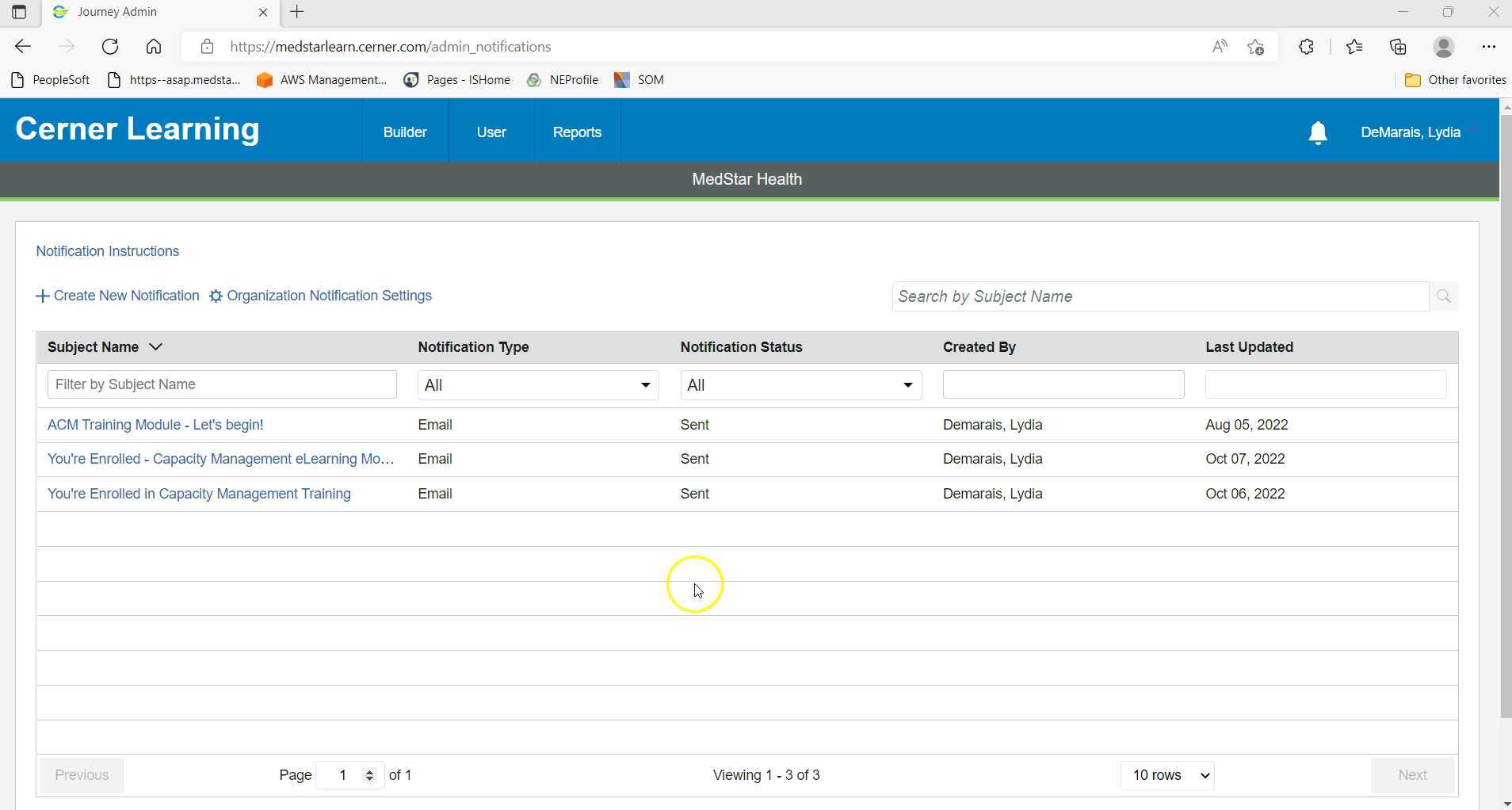Open Read Aloud in address bar

[x=1220, y=47]
